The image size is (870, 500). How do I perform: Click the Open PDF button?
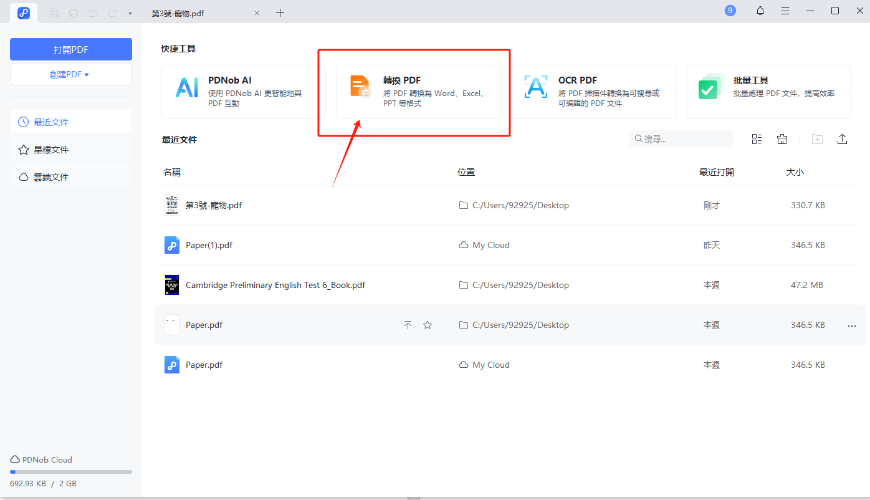[71, 49]
